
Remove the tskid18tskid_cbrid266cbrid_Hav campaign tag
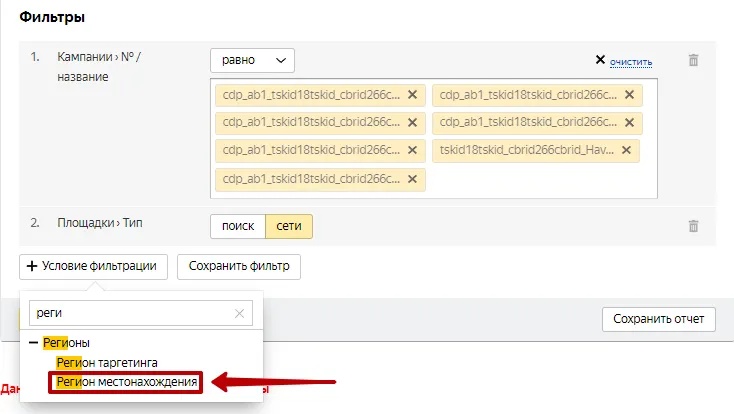point(626,151)
